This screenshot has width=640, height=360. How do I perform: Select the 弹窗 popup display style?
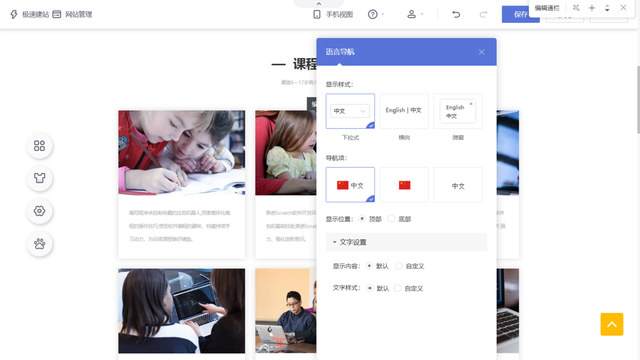[458, 111]
